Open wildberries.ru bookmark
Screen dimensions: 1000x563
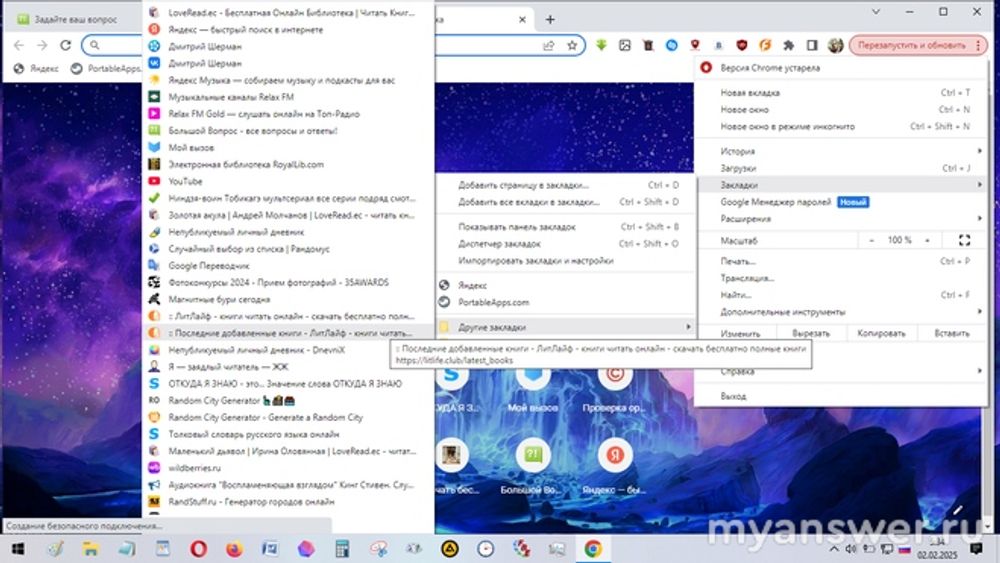(x=288, y=468)
